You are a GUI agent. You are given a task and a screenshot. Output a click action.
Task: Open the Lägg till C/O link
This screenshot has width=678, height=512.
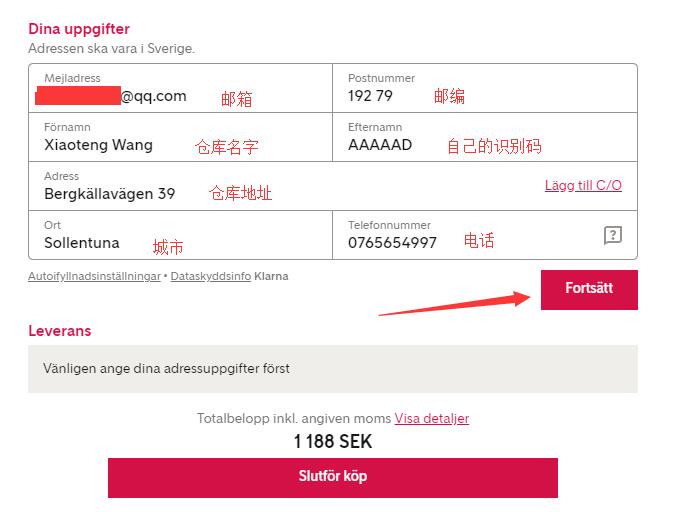click(583, 185)
